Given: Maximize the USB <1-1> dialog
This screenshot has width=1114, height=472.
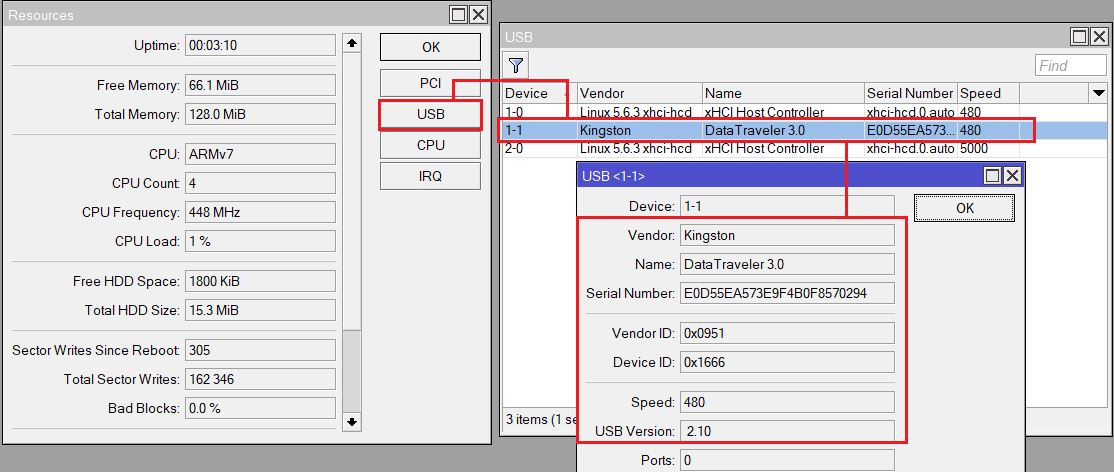Looking at the screenshot, I should tap(993, 176).
